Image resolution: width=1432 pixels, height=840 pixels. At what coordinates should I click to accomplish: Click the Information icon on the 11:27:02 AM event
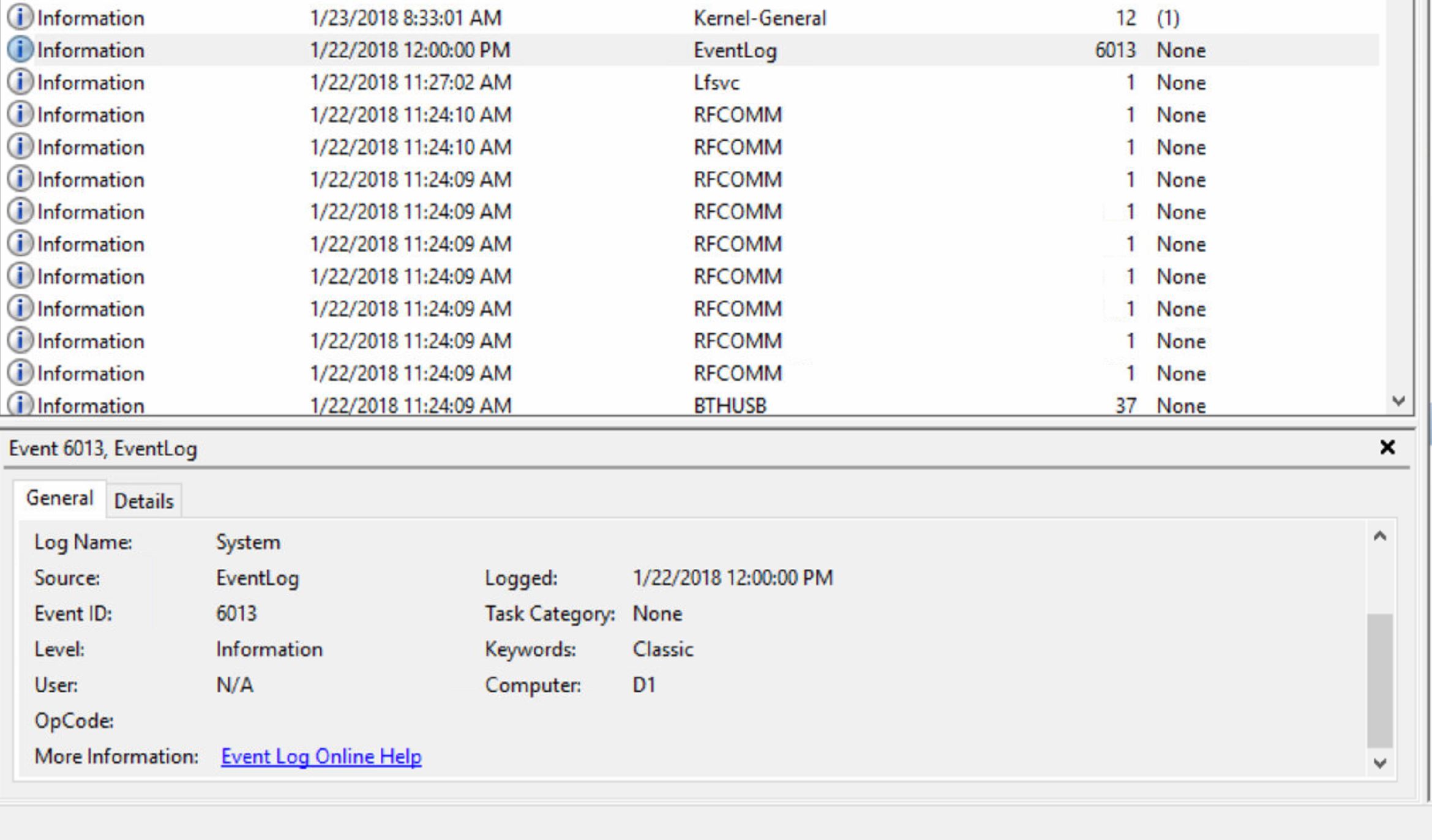coord(20,82)
